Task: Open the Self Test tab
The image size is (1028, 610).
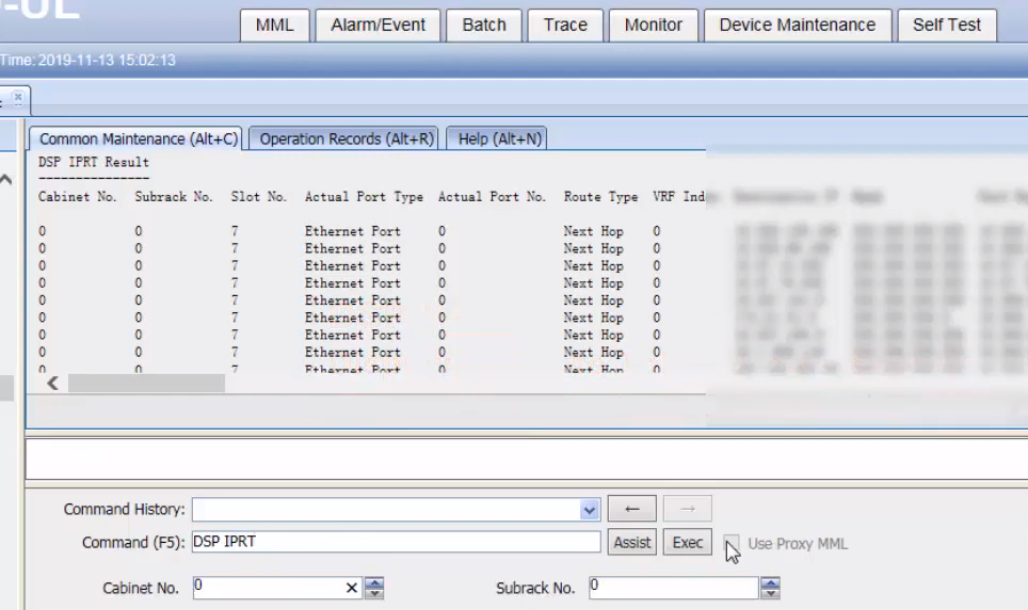Action: (x=947, y=26)
